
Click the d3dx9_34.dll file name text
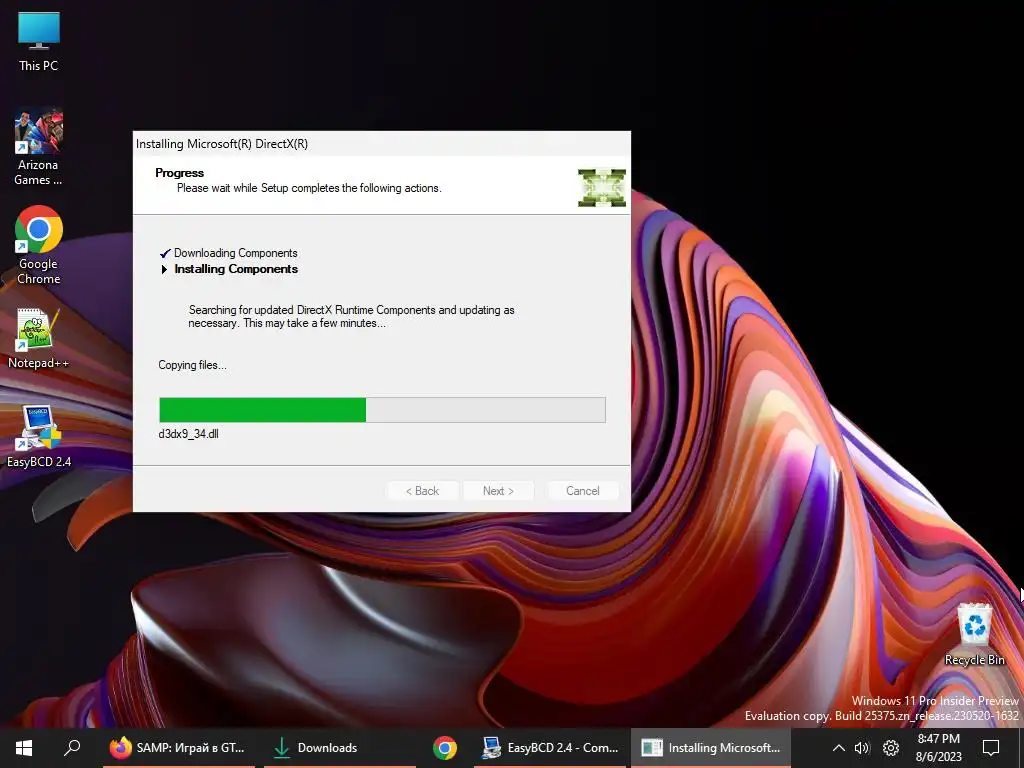(x=189, y=434)
